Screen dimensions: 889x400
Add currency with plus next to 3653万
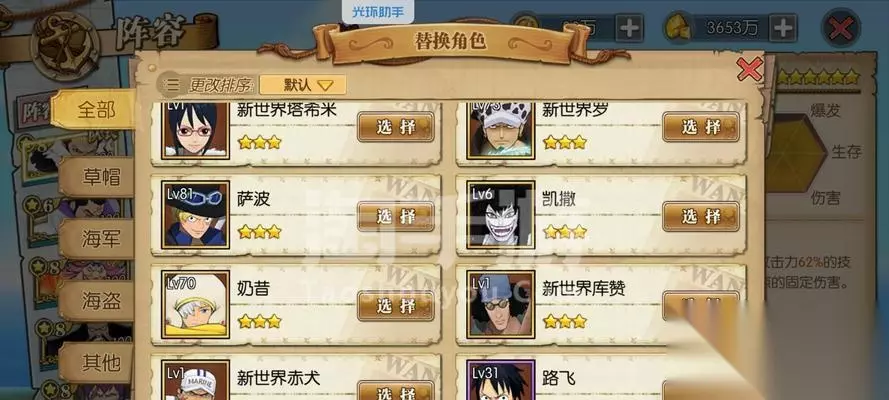pos(782,28)
